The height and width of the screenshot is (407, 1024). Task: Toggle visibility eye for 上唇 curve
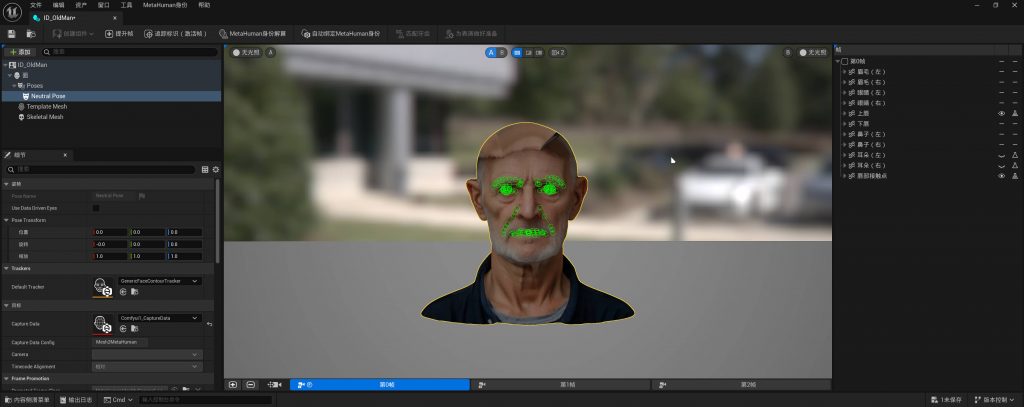1001,114
